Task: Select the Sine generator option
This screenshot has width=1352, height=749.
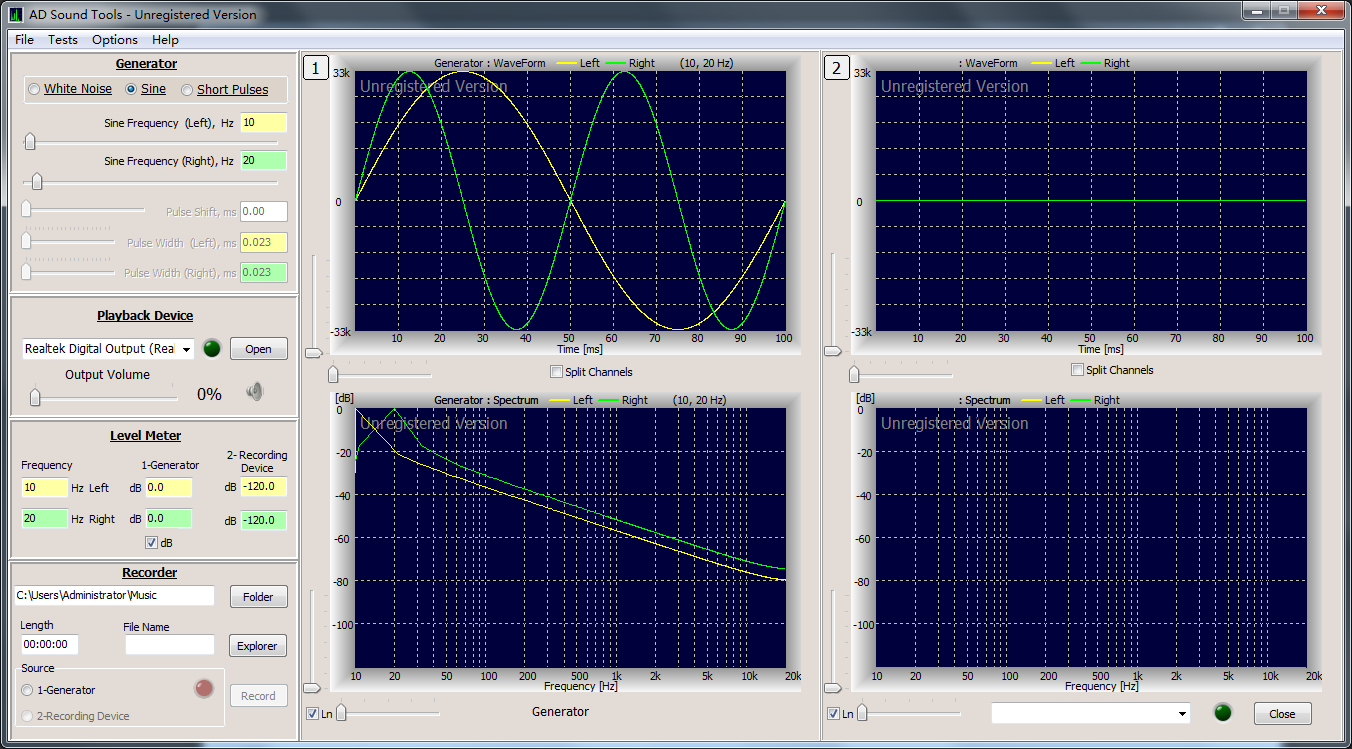Action: click(146, 89)
